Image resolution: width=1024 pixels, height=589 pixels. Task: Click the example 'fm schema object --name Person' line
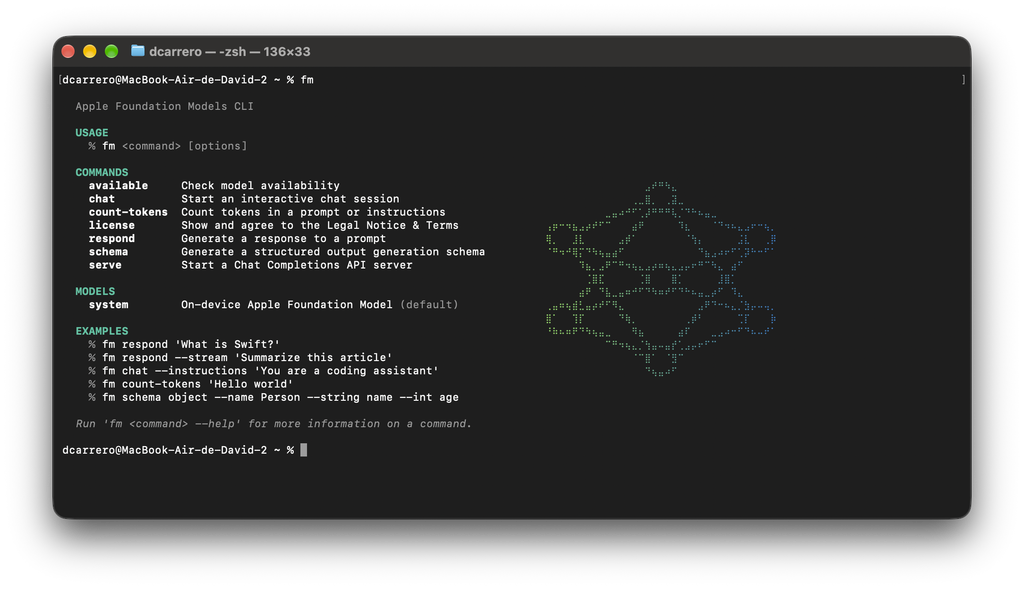click(x=280, y=398)
